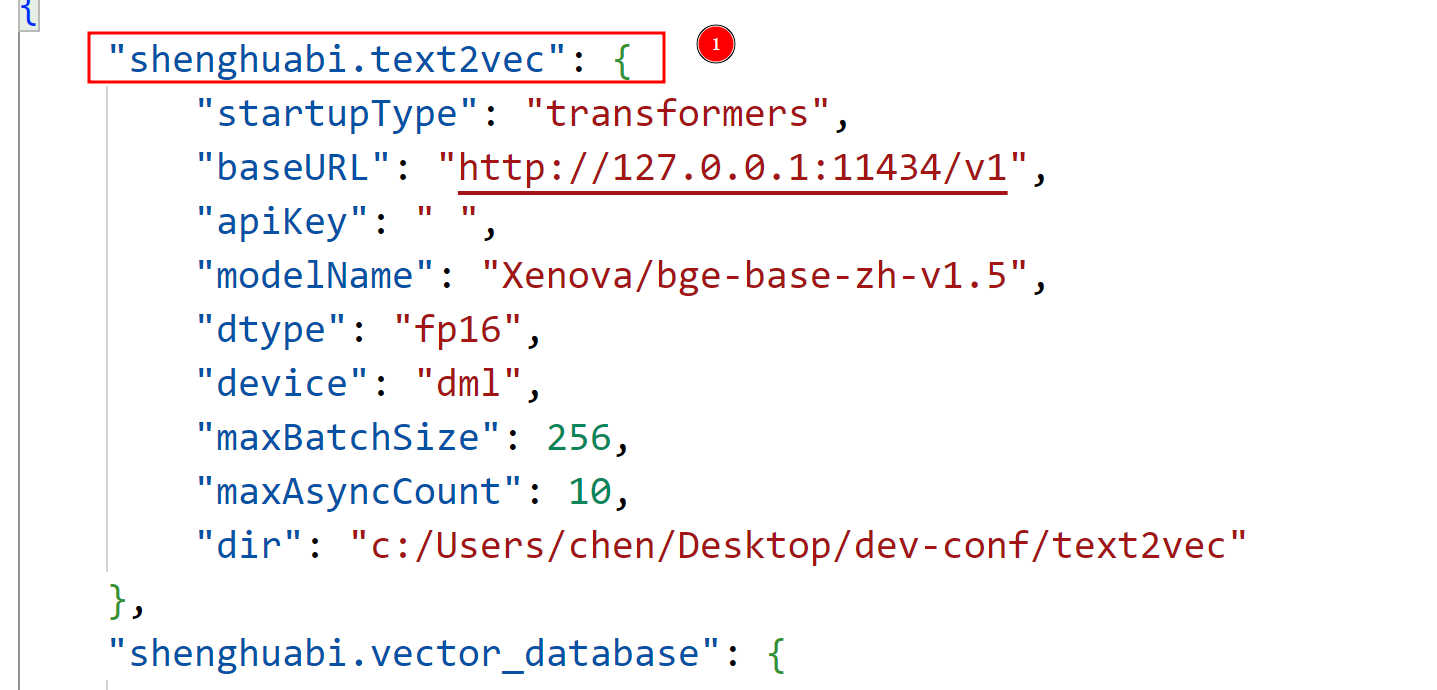Click the opening brace after vector_database
This screenshot has width=1437, height=690.
coord(777,656)
